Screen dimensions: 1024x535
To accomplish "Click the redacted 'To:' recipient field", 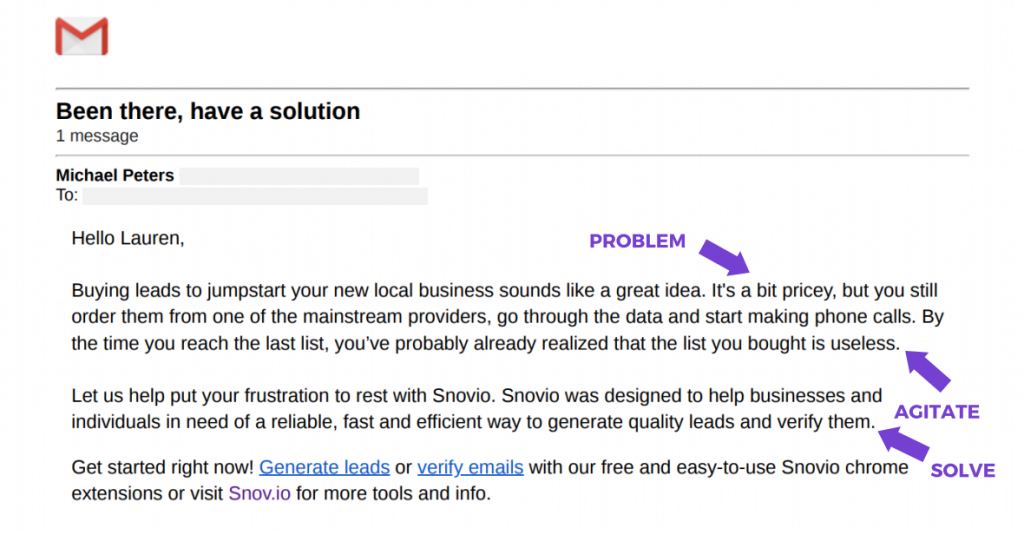I will click(x=255, y=196).
